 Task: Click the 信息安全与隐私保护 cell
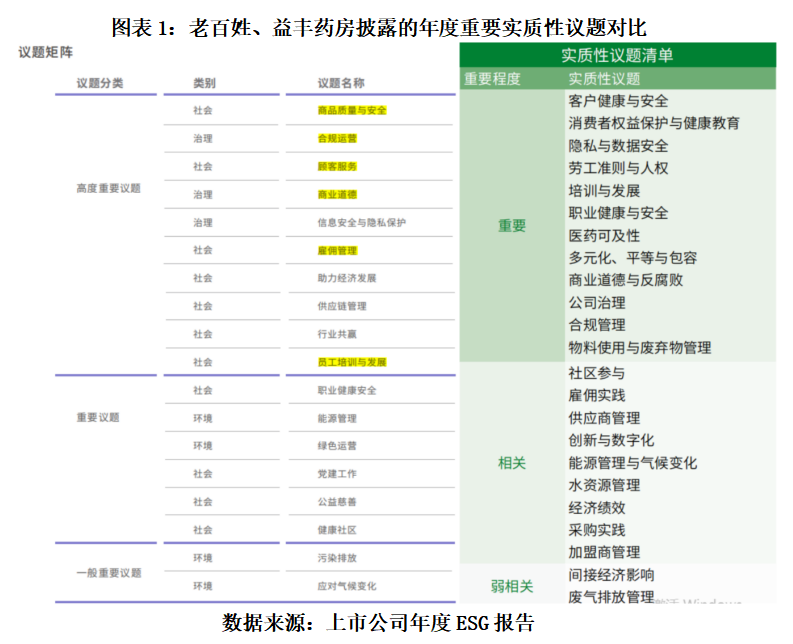362,223
